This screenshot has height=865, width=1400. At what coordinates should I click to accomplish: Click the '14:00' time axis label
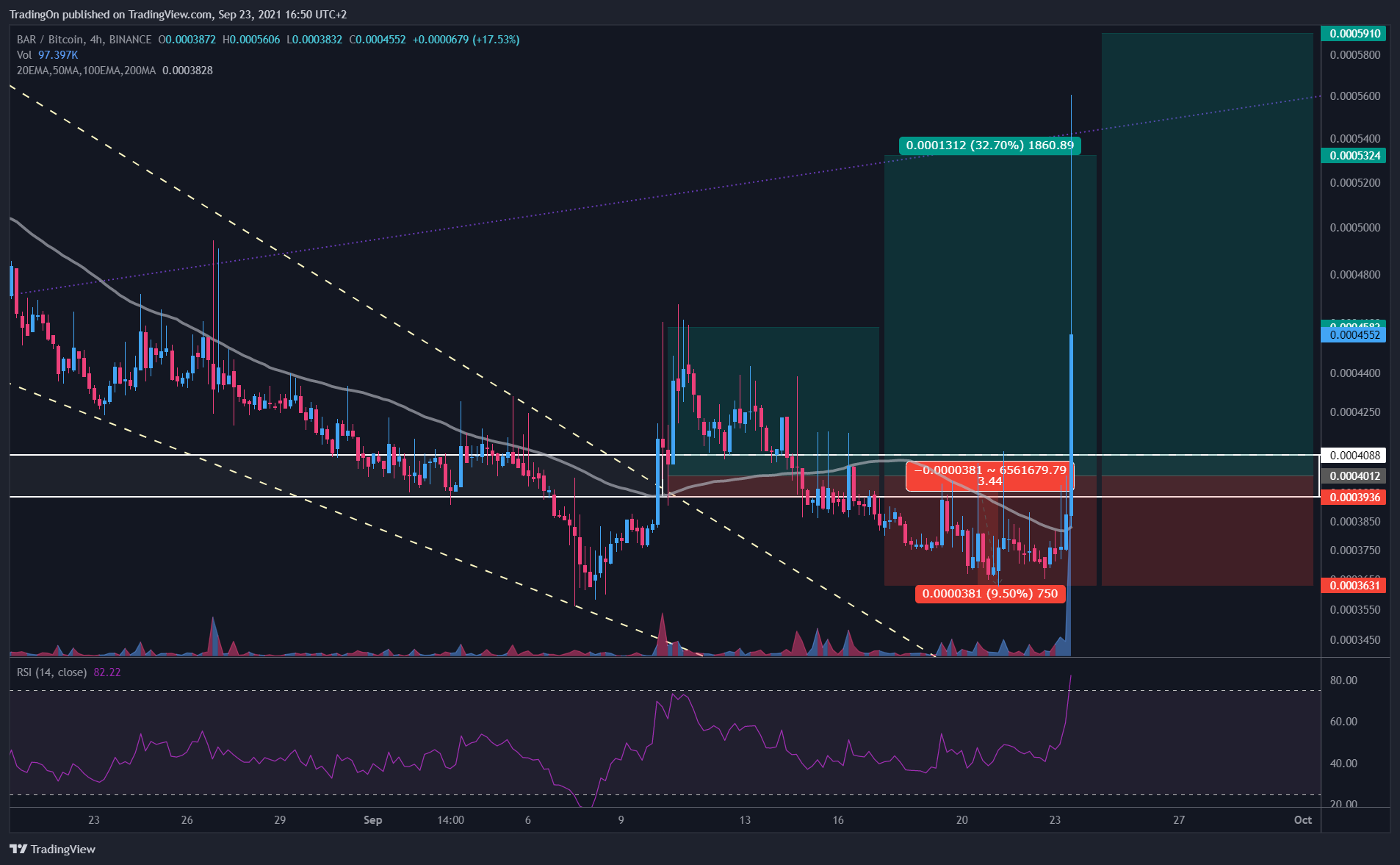[x=450, y=820]
